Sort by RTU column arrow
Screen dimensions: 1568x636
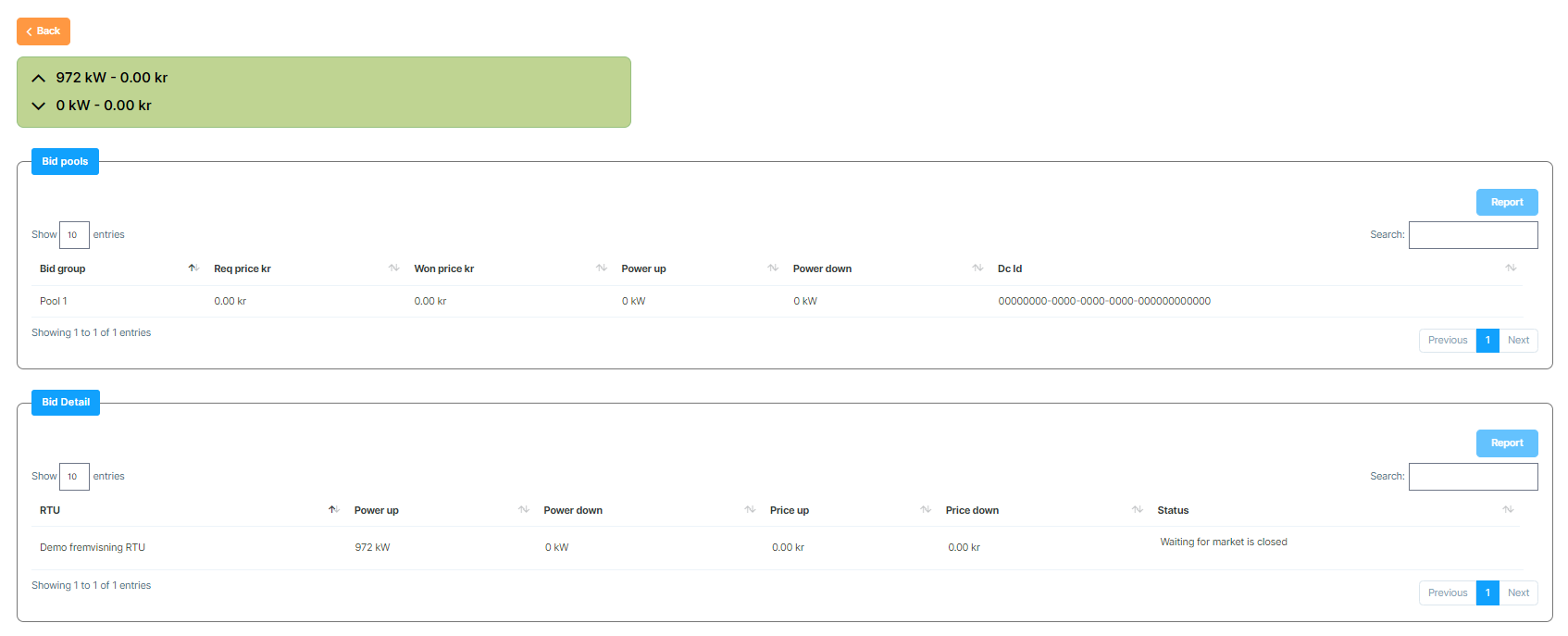click(333, 510)
